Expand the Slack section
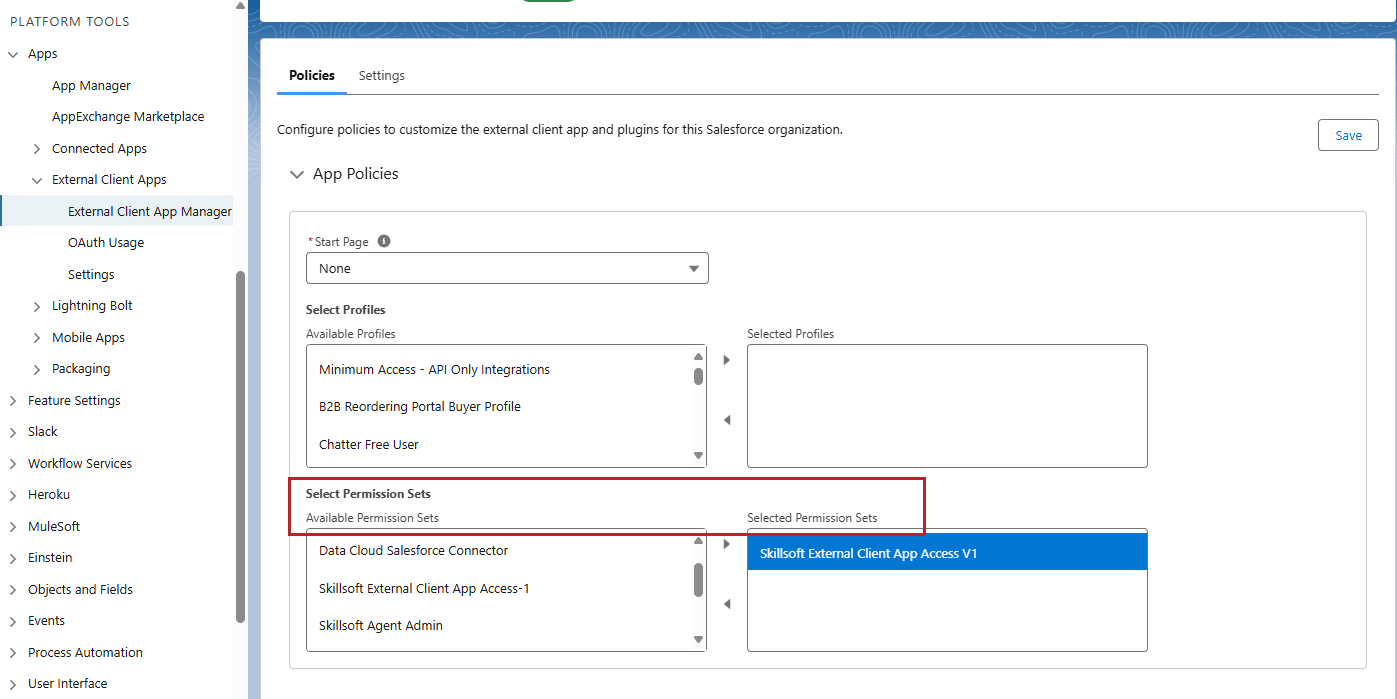The height and width of the screenshot is (699, 1397). pos(13,432)
